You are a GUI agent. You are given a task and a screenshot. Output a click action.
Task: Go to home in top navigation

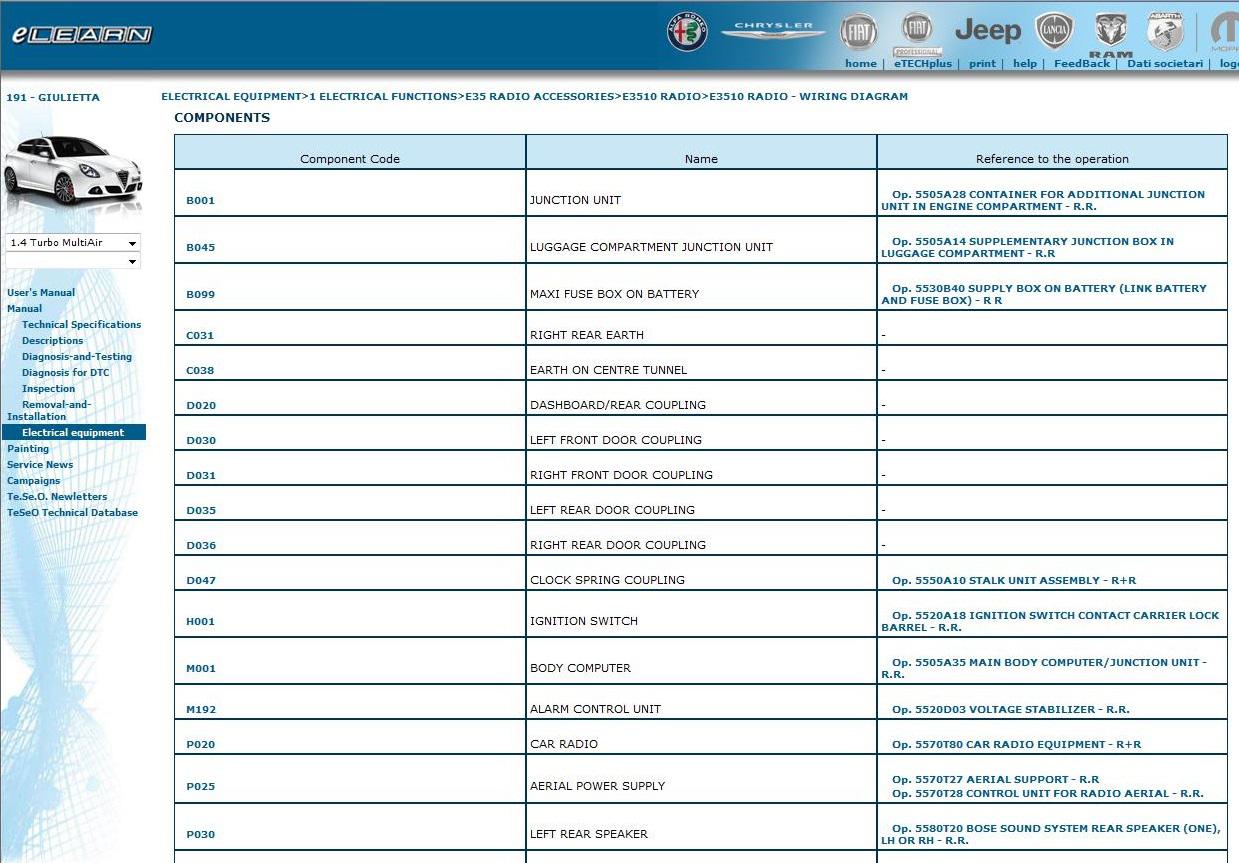[860, 63]
